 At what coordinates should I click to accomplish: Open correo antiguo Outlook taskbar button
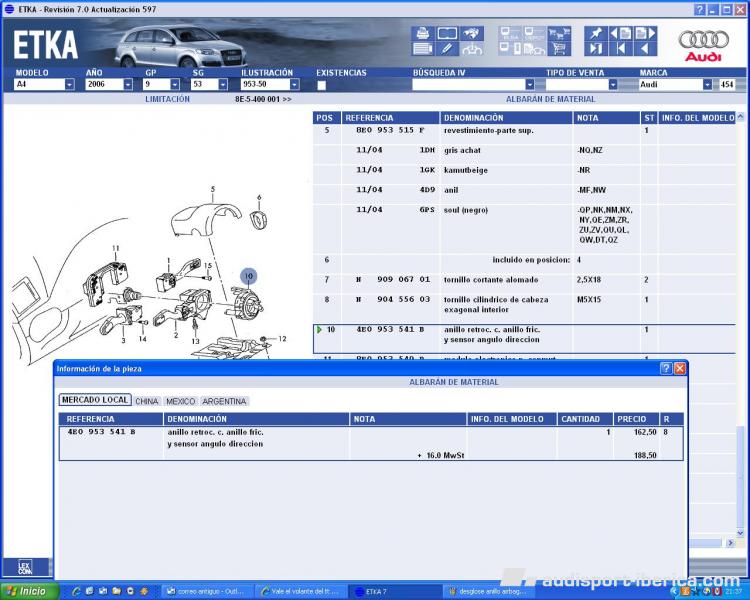(208, 591)
